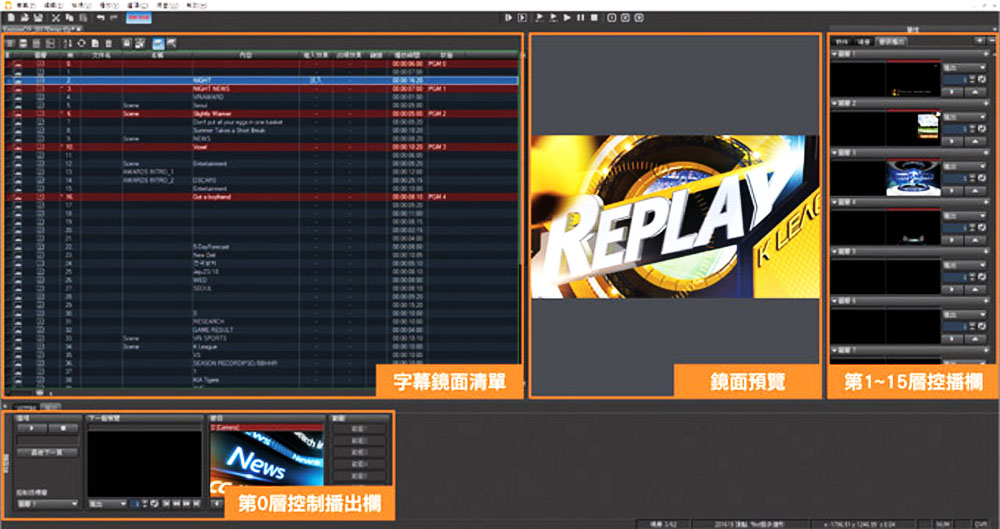Toggle the checkbox on the GAME RESULT row
This screenshot has width=1000, height=529.
click(x=41, y=330)
